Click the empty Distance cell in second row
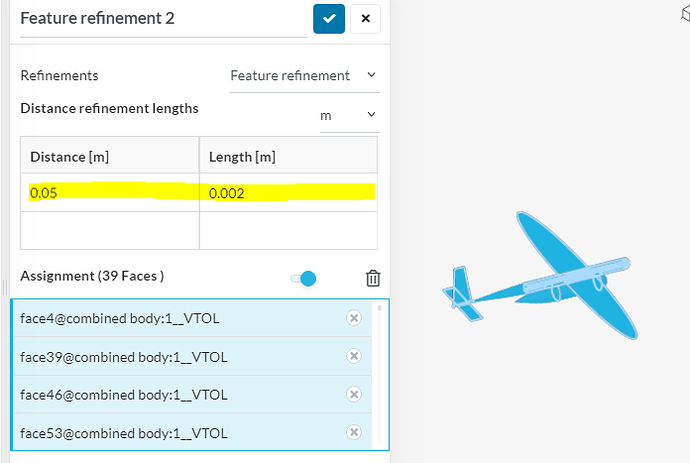This screenshot has width=690, height=463. pyautogui.click(x=110, y=231)
